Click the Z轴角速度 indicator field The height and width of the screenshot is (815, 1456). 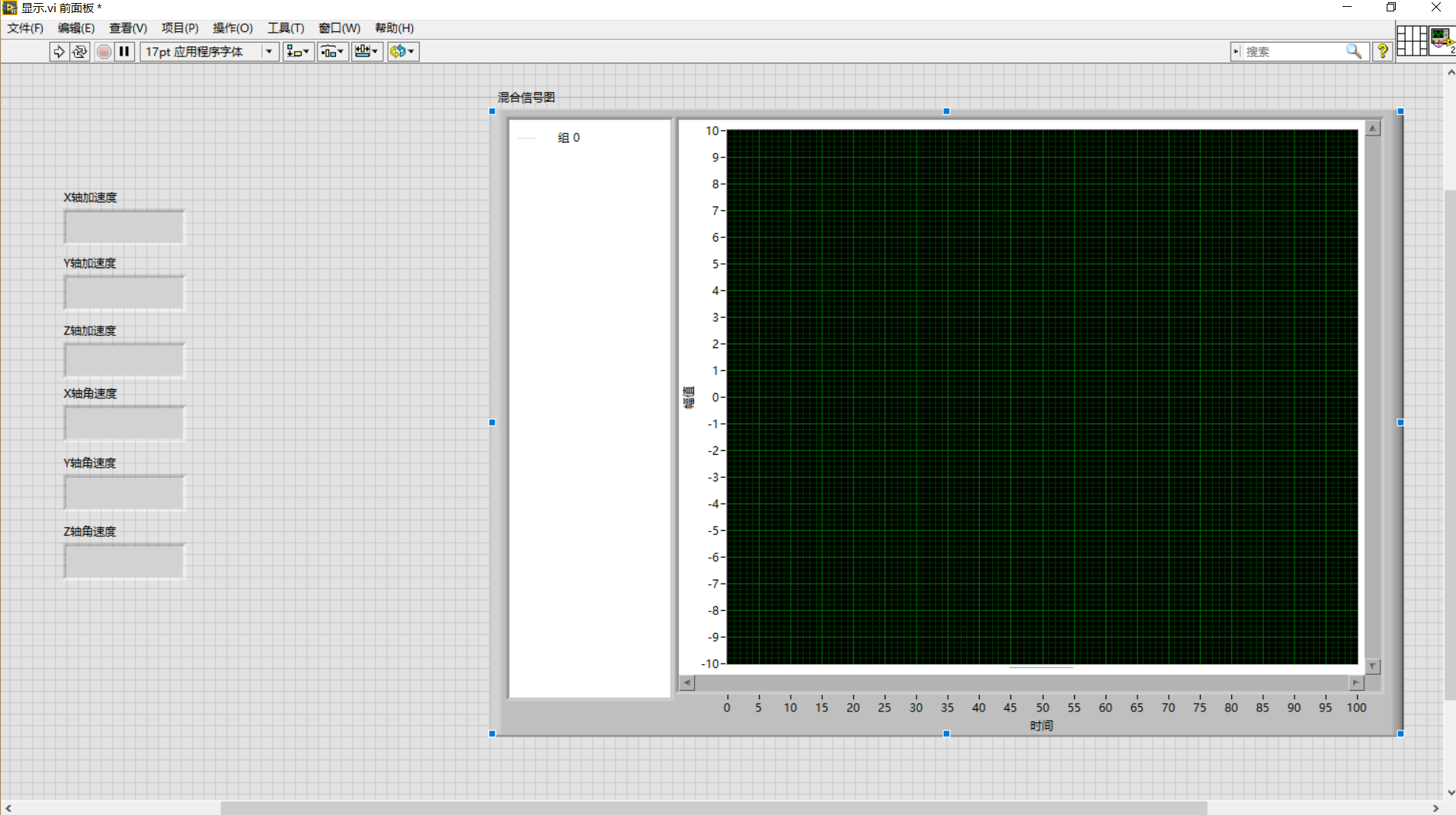point(124,561)
